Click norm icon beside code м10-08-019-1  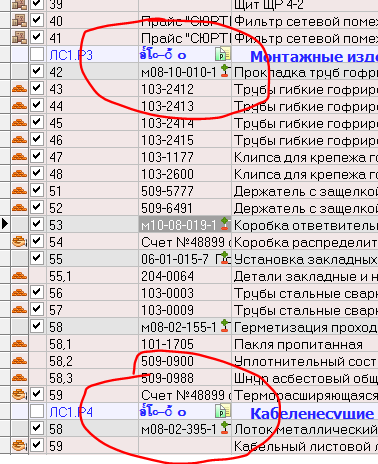tap(226, 224)
